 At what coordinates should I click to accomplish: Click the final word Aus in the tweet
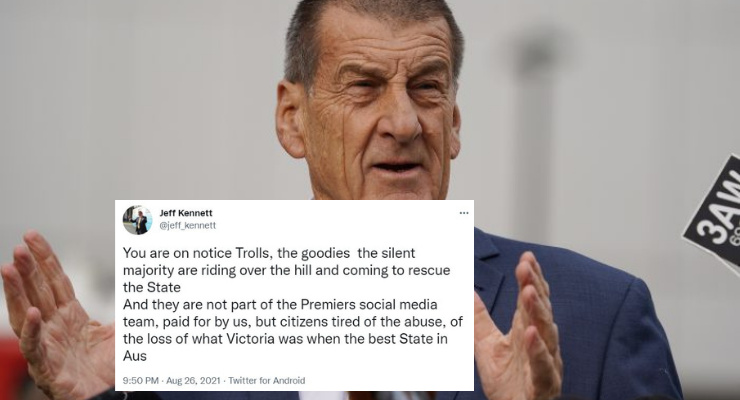point(135,356)
